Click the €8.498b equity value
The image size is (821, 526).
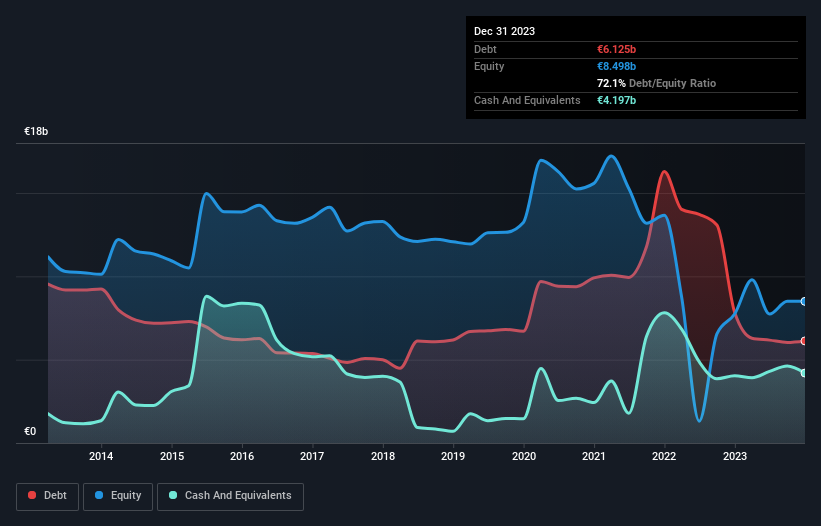[x=616, y=66]
